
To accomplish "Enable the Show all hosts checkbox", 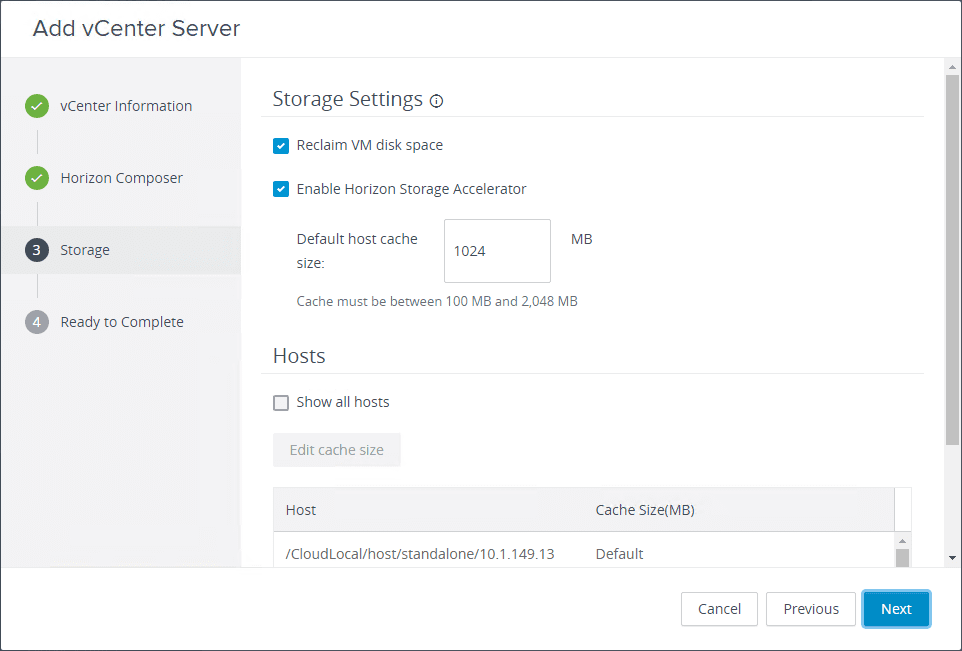I will [x=281, y=403].
